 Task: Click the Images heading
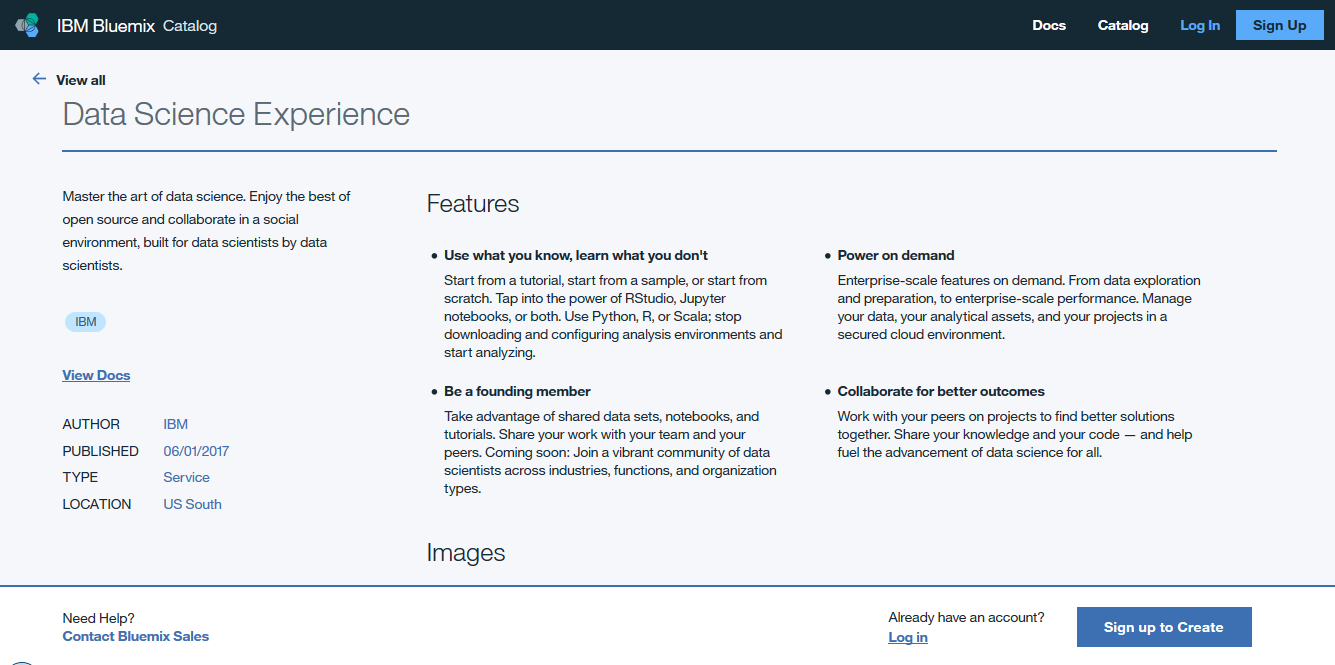click(x=466, y=553)
